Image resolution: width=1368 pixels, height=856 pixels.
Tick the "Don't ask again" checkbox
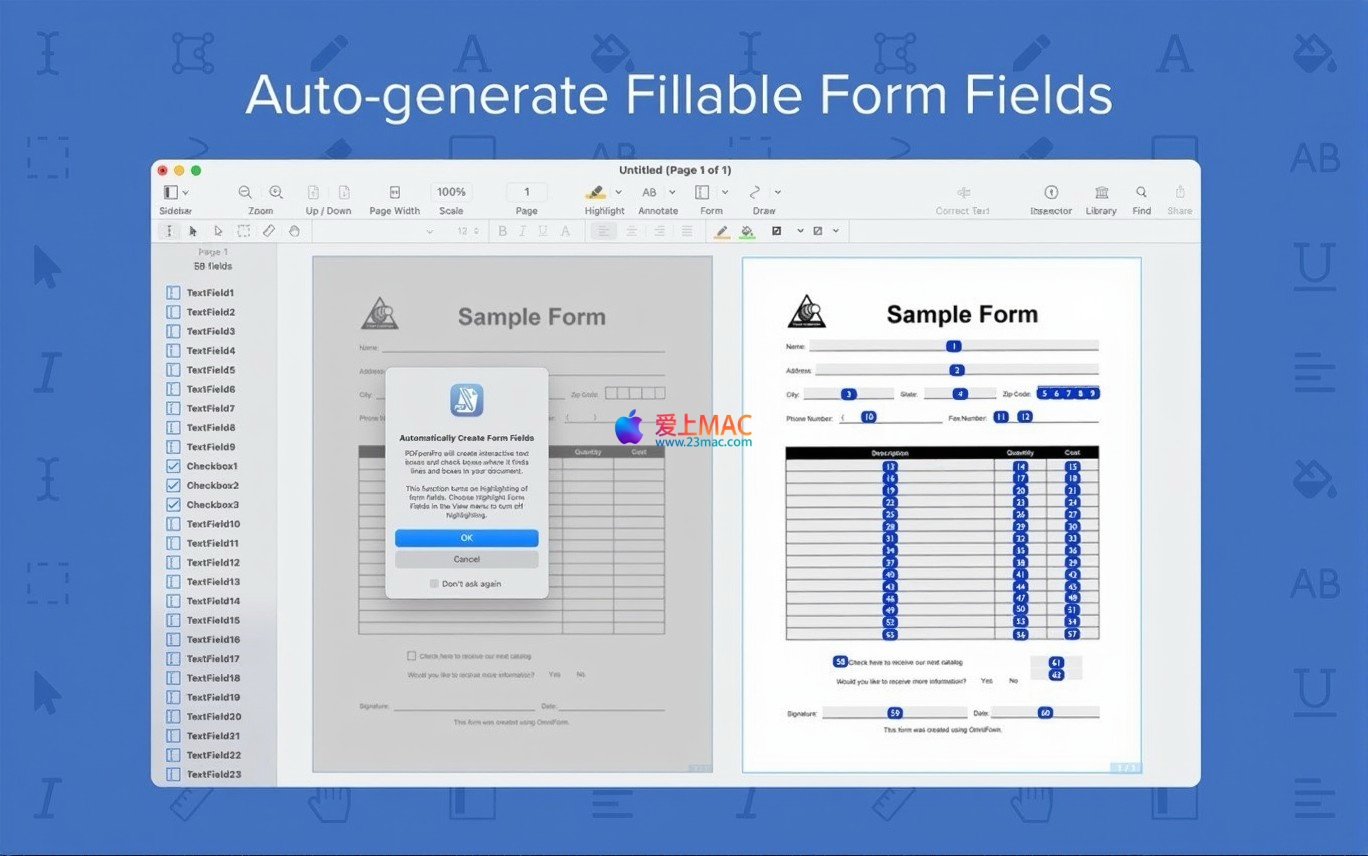(x=434, y=584)
